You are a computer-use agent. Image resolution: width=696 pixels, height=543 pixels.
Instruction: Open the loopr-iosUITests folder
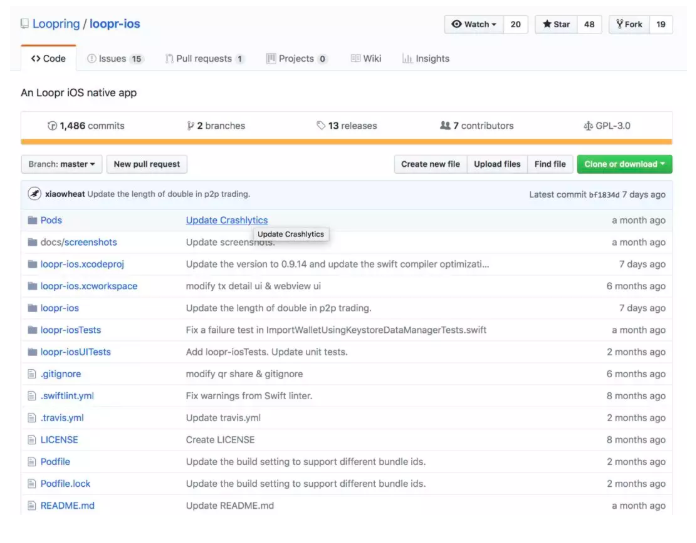pyautogui.click(x=75, y=352)
